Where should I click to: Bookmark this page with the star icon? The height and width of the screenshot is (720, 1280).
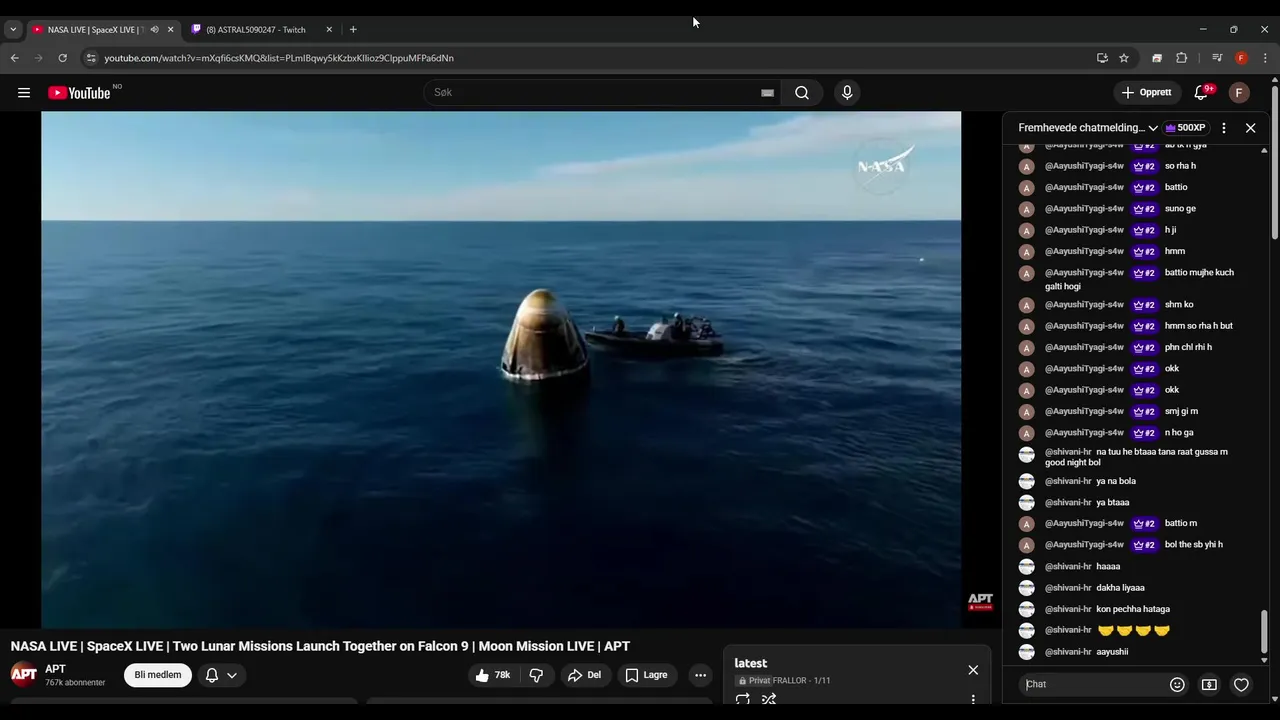[1124, 58]
